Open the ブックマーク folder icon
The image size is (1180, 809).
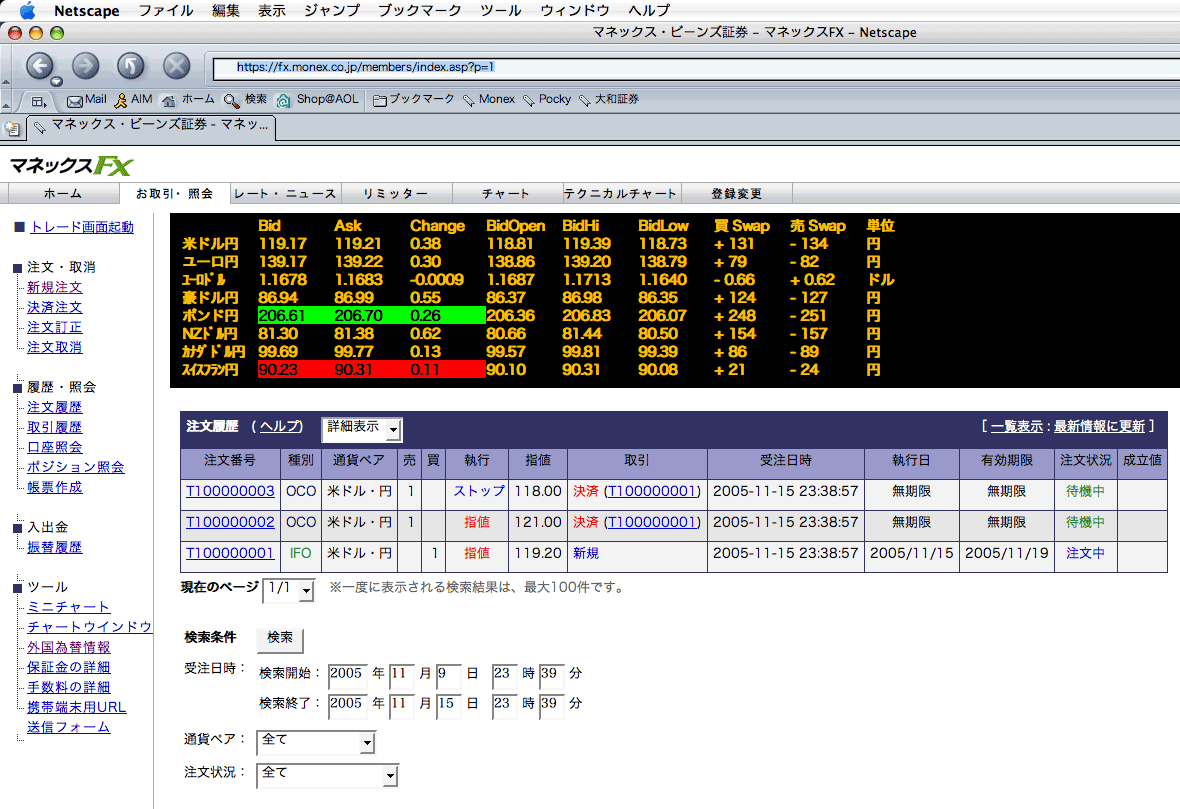[x=379, y=101]
